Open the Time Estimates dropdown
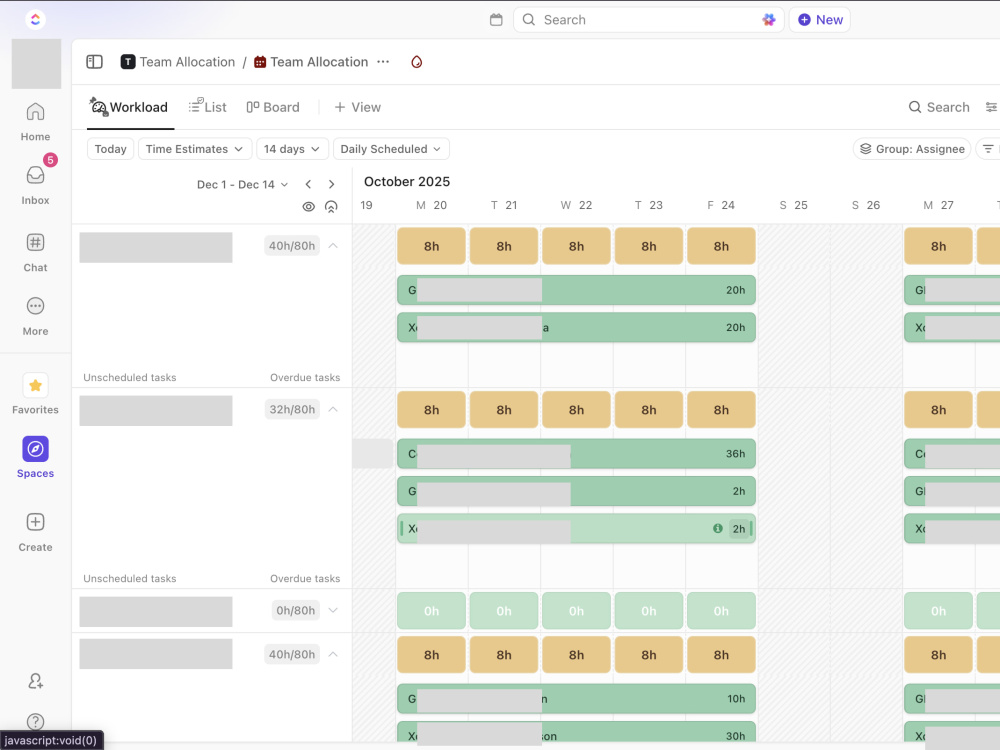The image size is (1000, 750). click(195, 149)
